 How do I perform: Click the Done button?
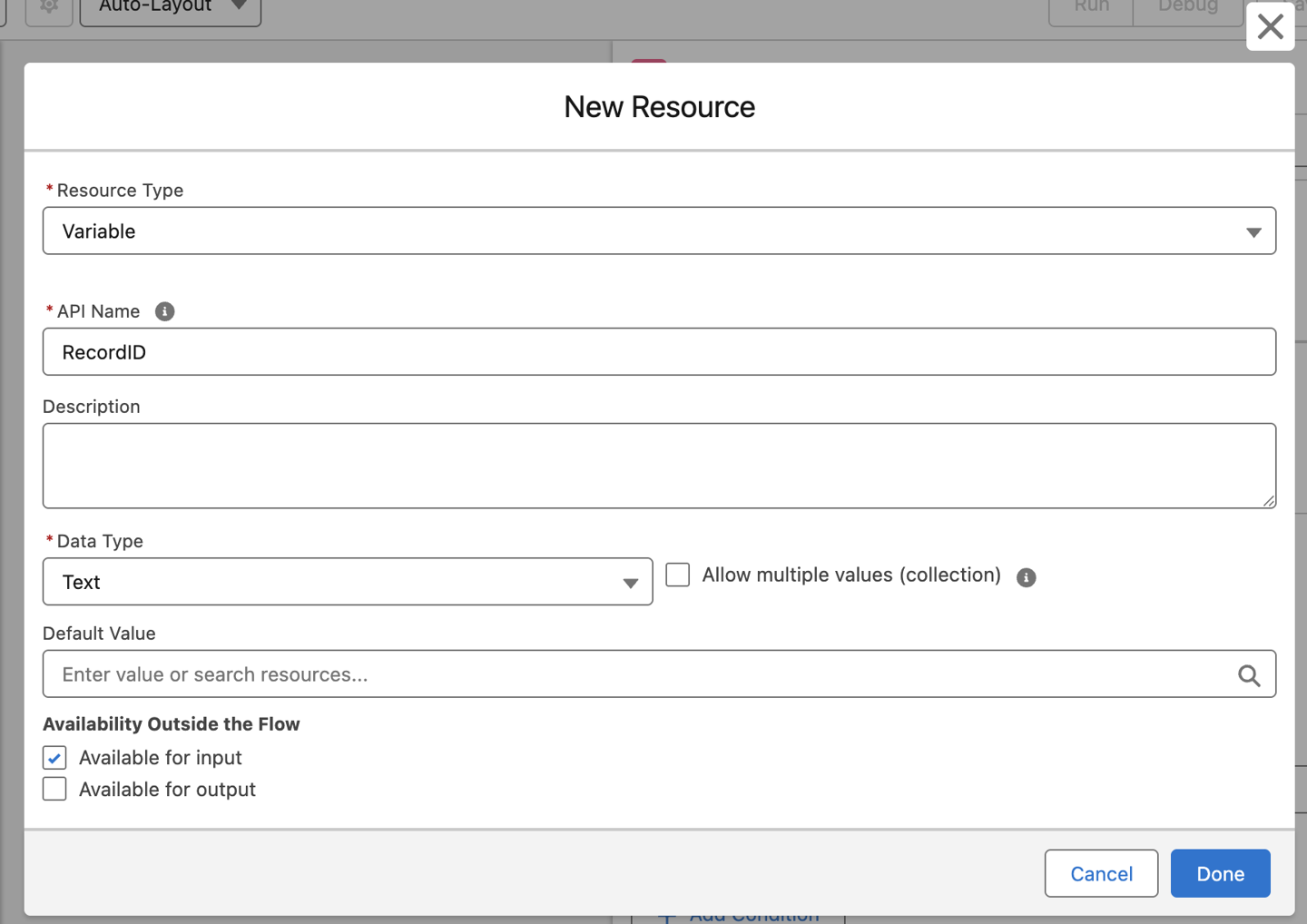tap(1220, 873)
